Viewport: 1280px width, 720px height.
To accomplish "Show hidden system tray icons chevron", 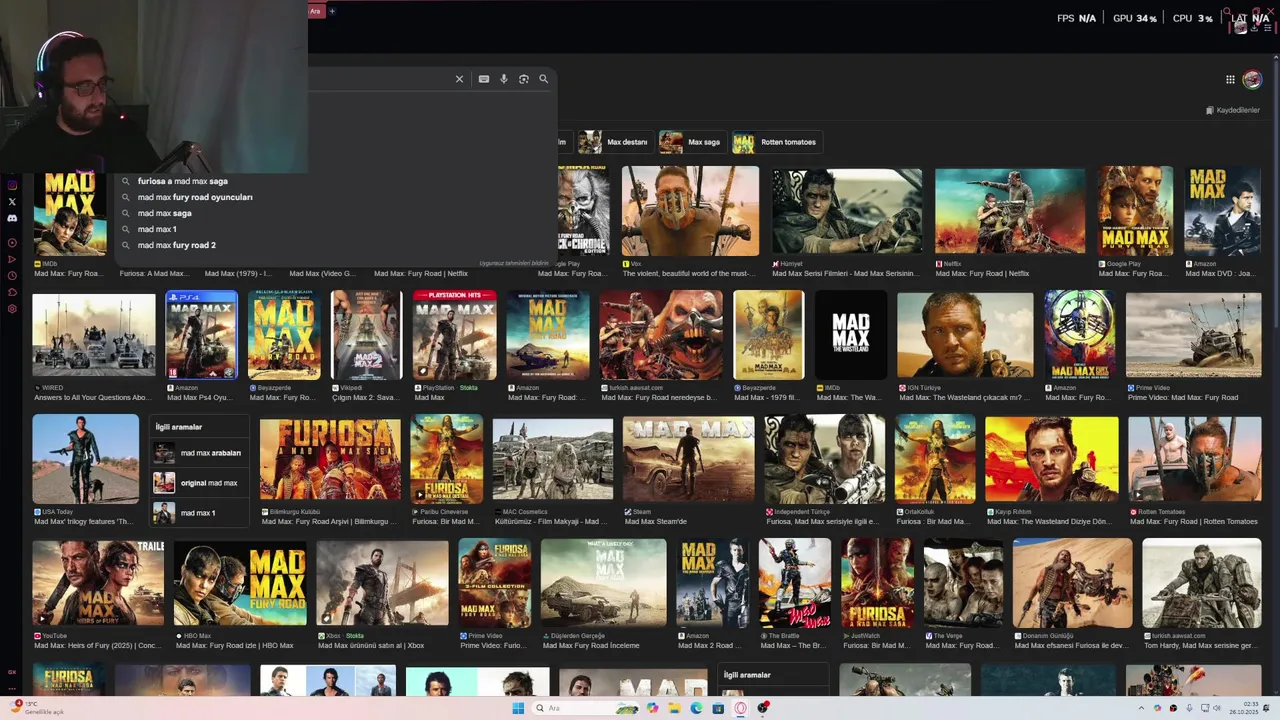I will pyautogui.click(x=1141, y=708).
